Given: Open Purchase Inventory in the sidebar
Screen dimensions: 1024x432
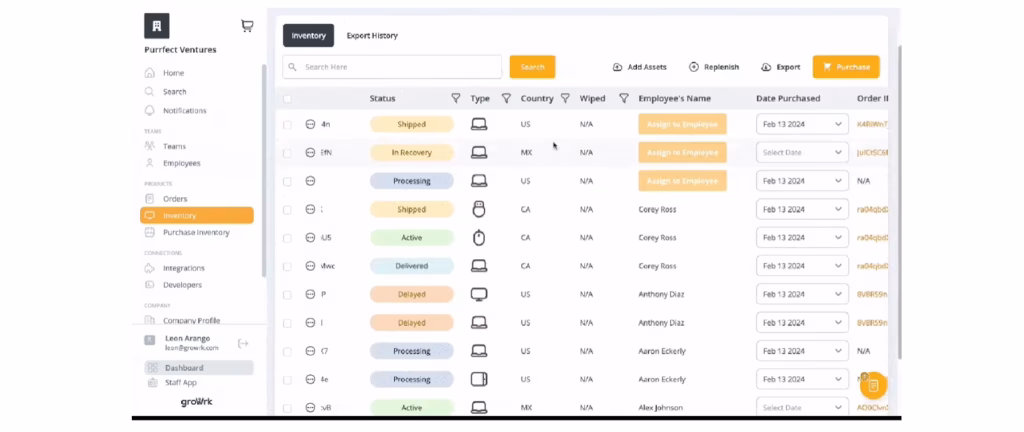Looking at the screenshot, I should click(x=196, y=232).
